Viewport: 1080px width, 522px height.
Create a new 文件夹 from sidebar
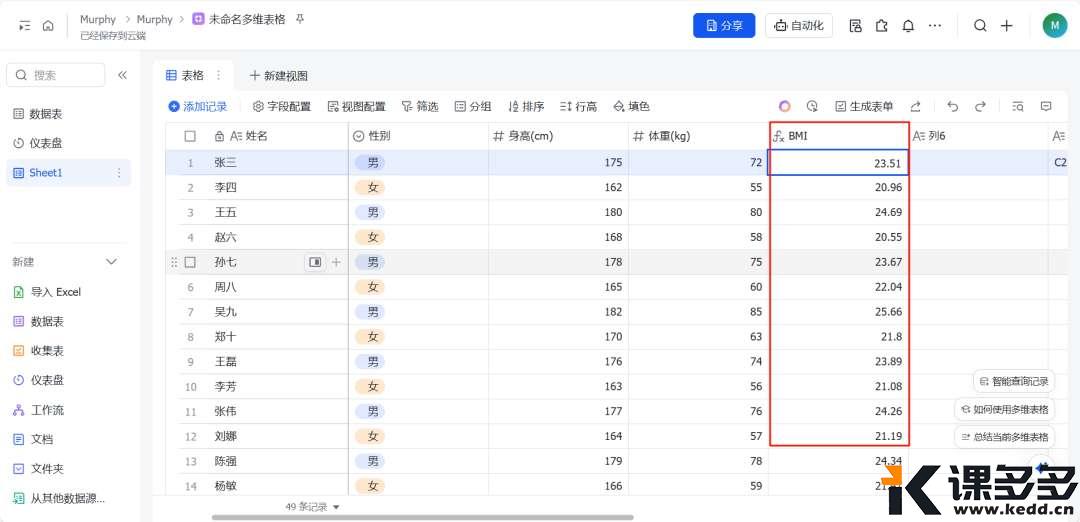39,468
